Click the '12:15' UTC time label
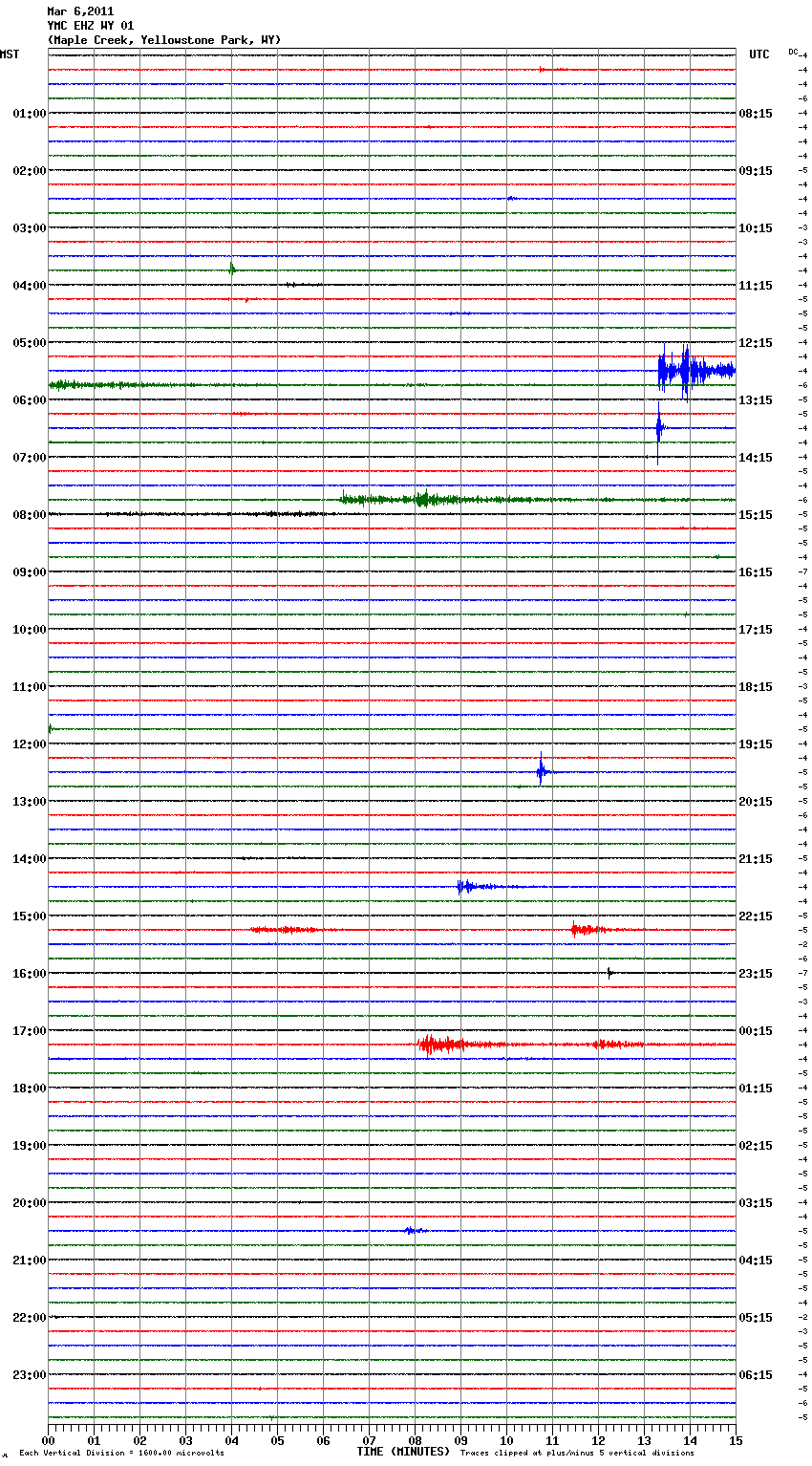Viewport: 812px width, 1466px height. [756, 343]
